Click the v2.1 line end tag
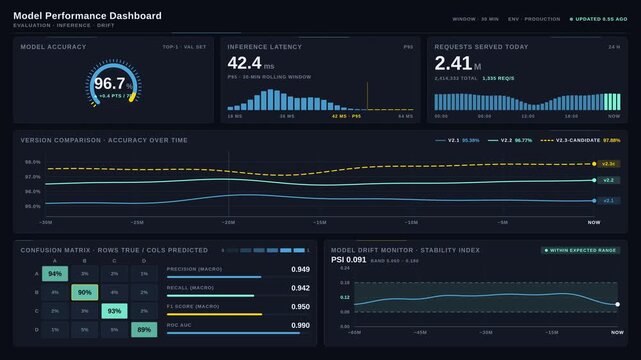 tap(609, 201)
